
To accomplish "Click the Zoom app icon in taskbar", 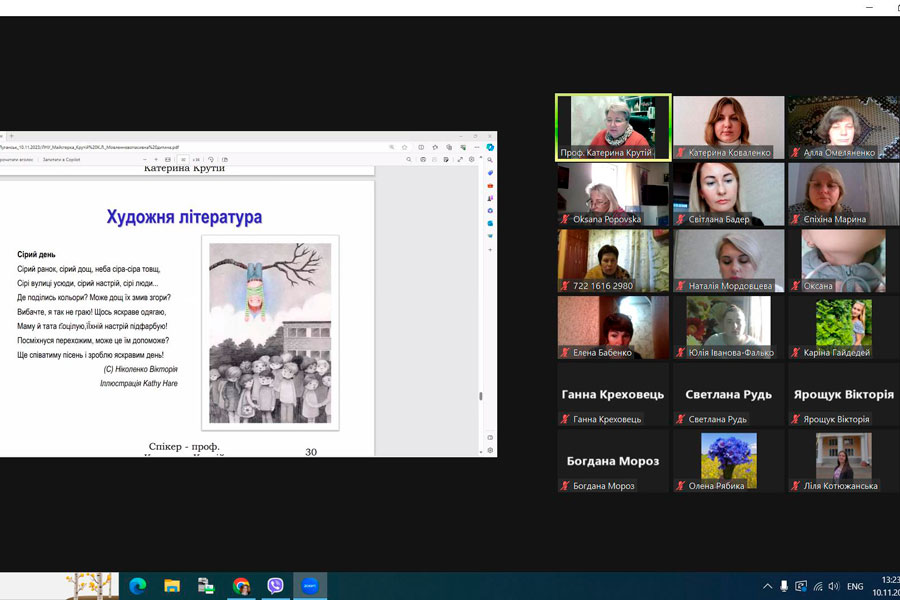I will [310, 586].
